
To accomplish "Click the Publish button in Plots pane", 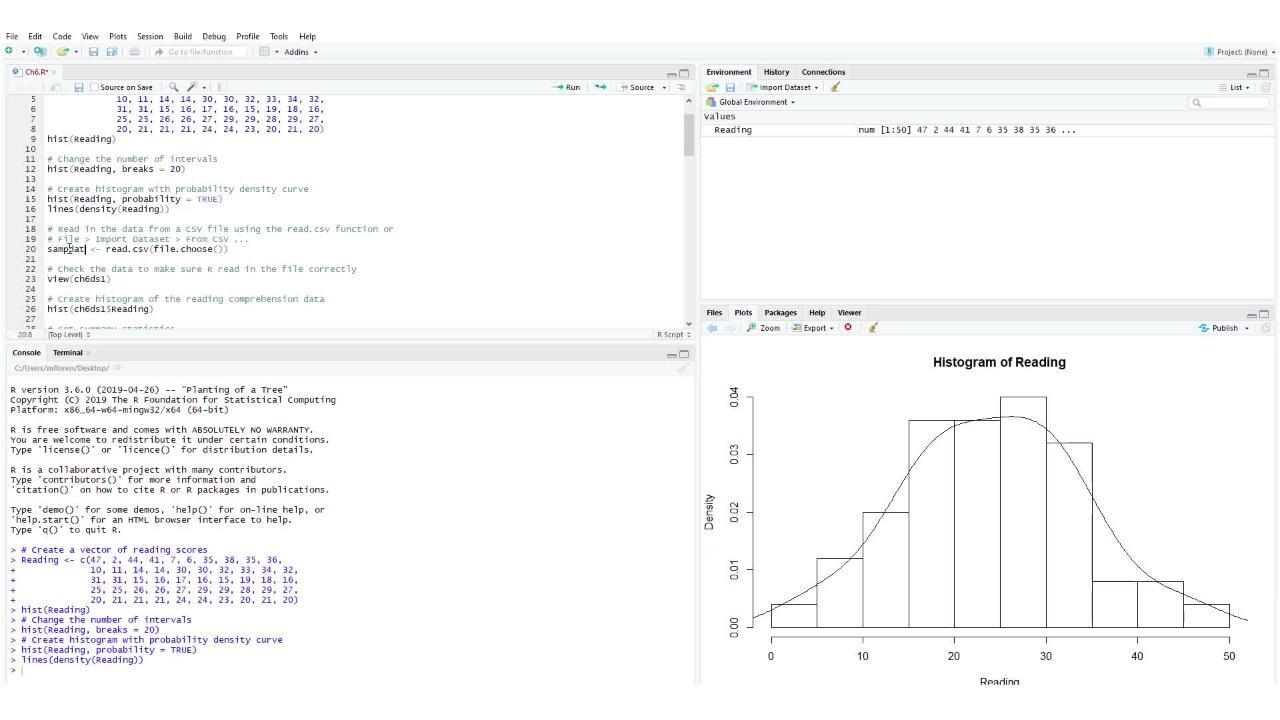I will pos(1219,328).
